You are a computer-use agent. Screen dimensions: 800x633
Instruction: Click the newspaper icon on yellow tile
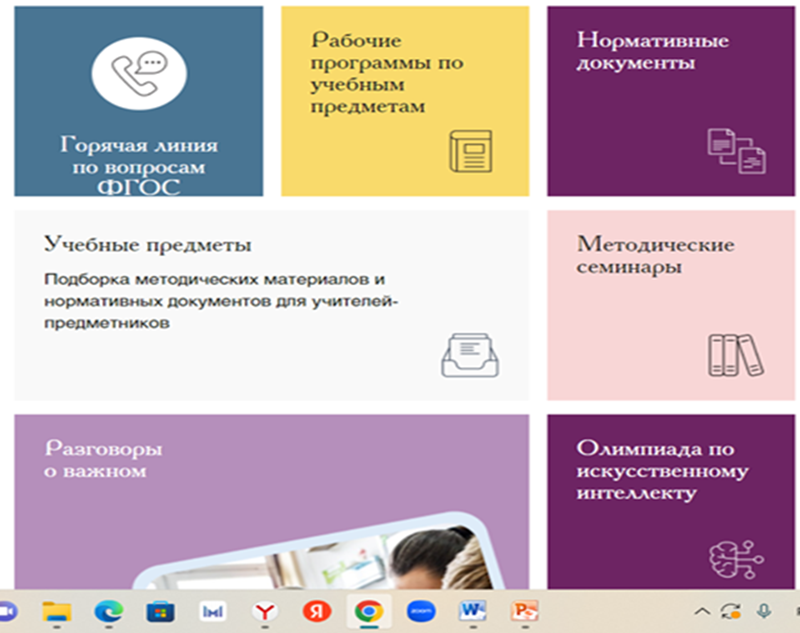click(x=471, y=150)
